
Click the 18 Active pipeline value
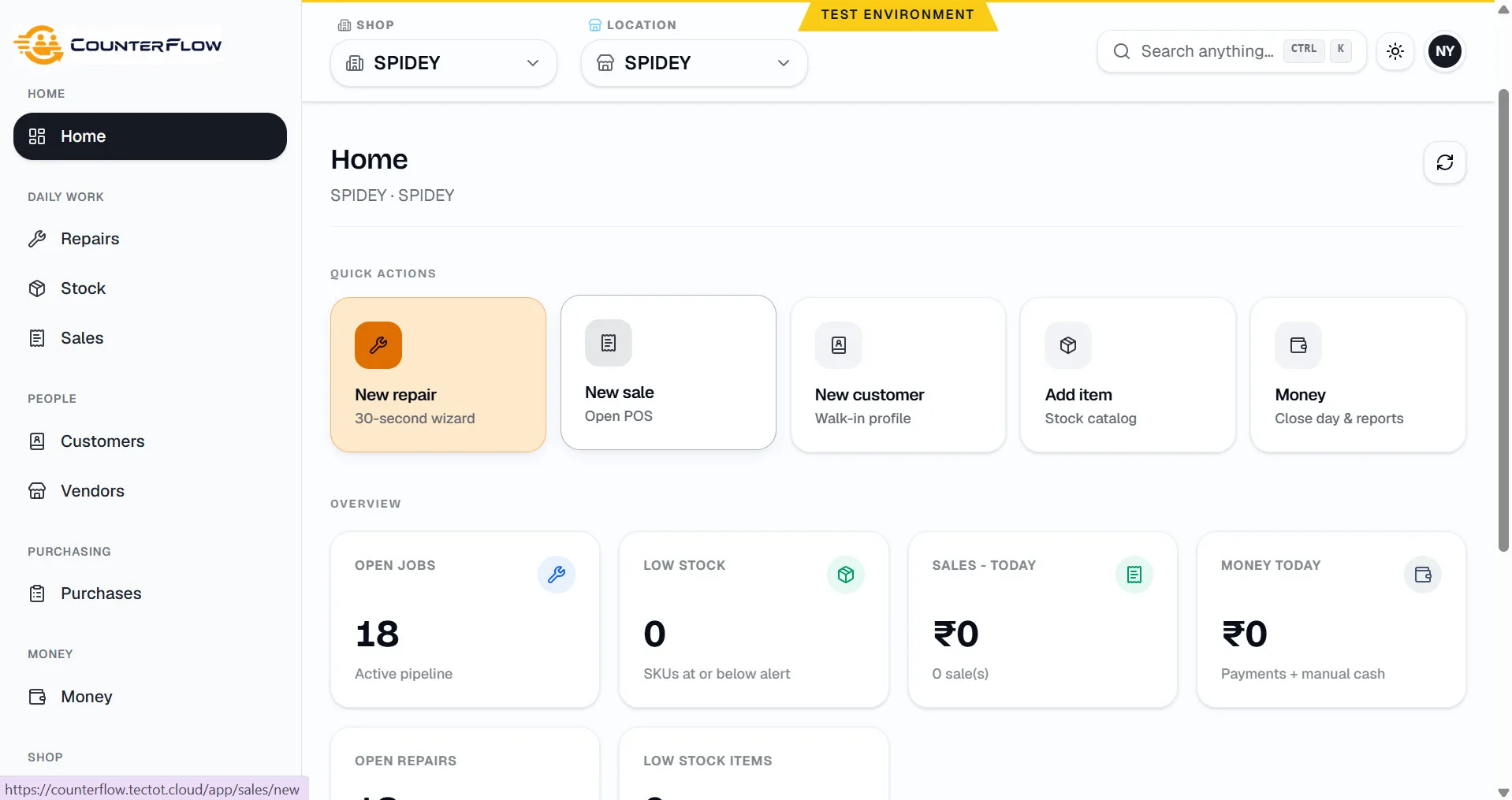[x=377, y=634]
